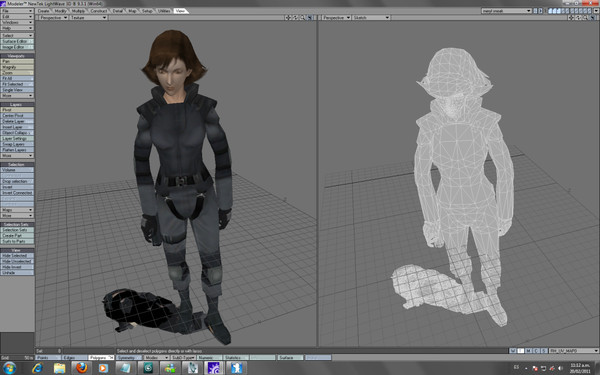This screenshot has height=375, width=600.
Task: Toggle Polygons selection mode
Action: (101, 358)
